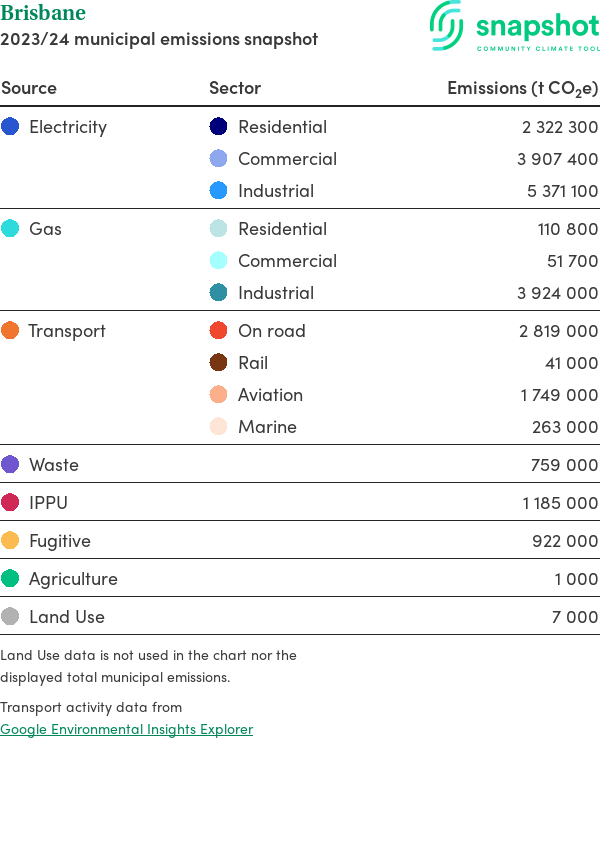Click the Gas Industrial sector teal dot
Image resolution: width=600 pixels, height=850 pixels.
[219, 293]
